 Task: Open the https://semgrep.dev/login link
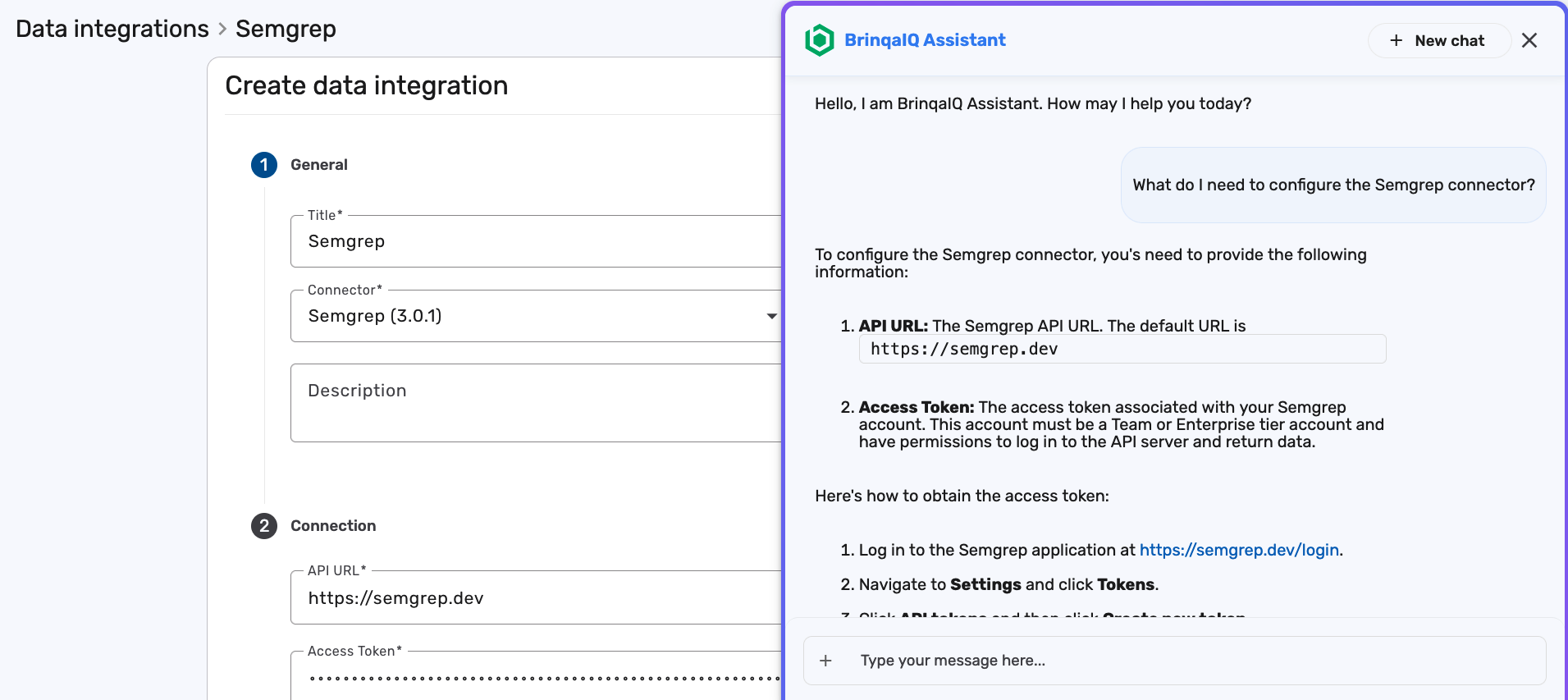click(x=1239, y=550)
